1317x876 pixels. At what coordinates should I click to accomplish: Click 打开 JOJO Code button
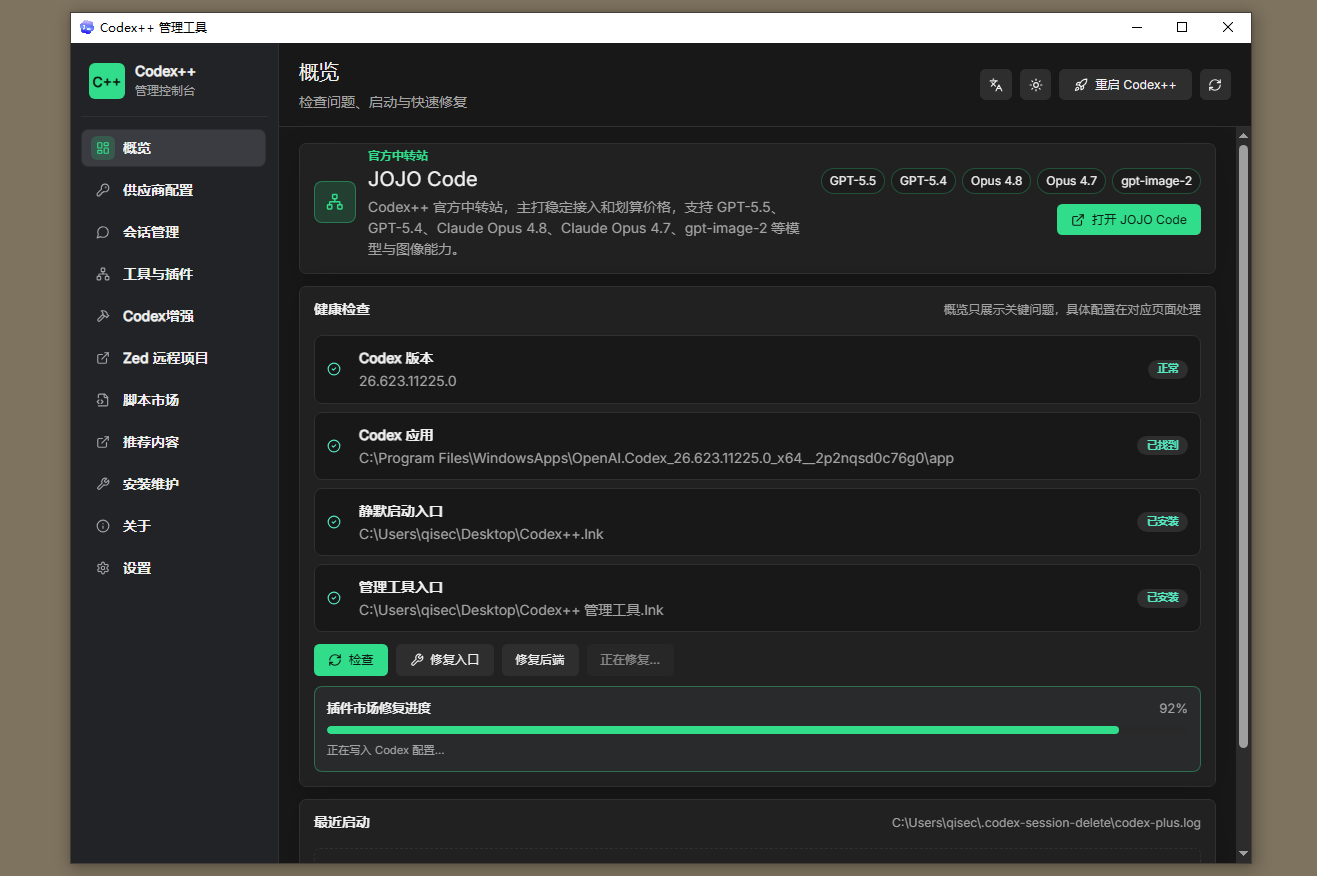(1129, 220)
